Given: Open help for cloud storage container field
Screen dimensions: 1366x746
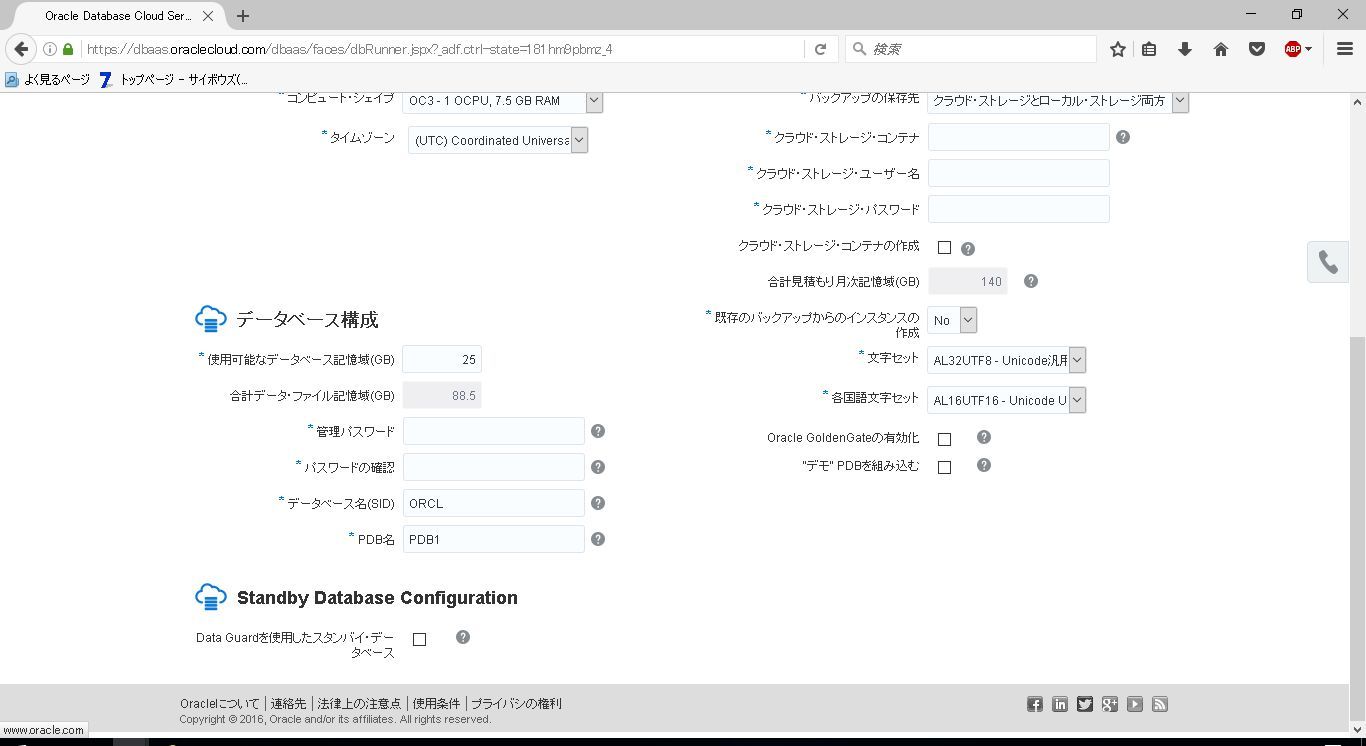Looking at the screenshot, I should click(x=1123, y=137).
